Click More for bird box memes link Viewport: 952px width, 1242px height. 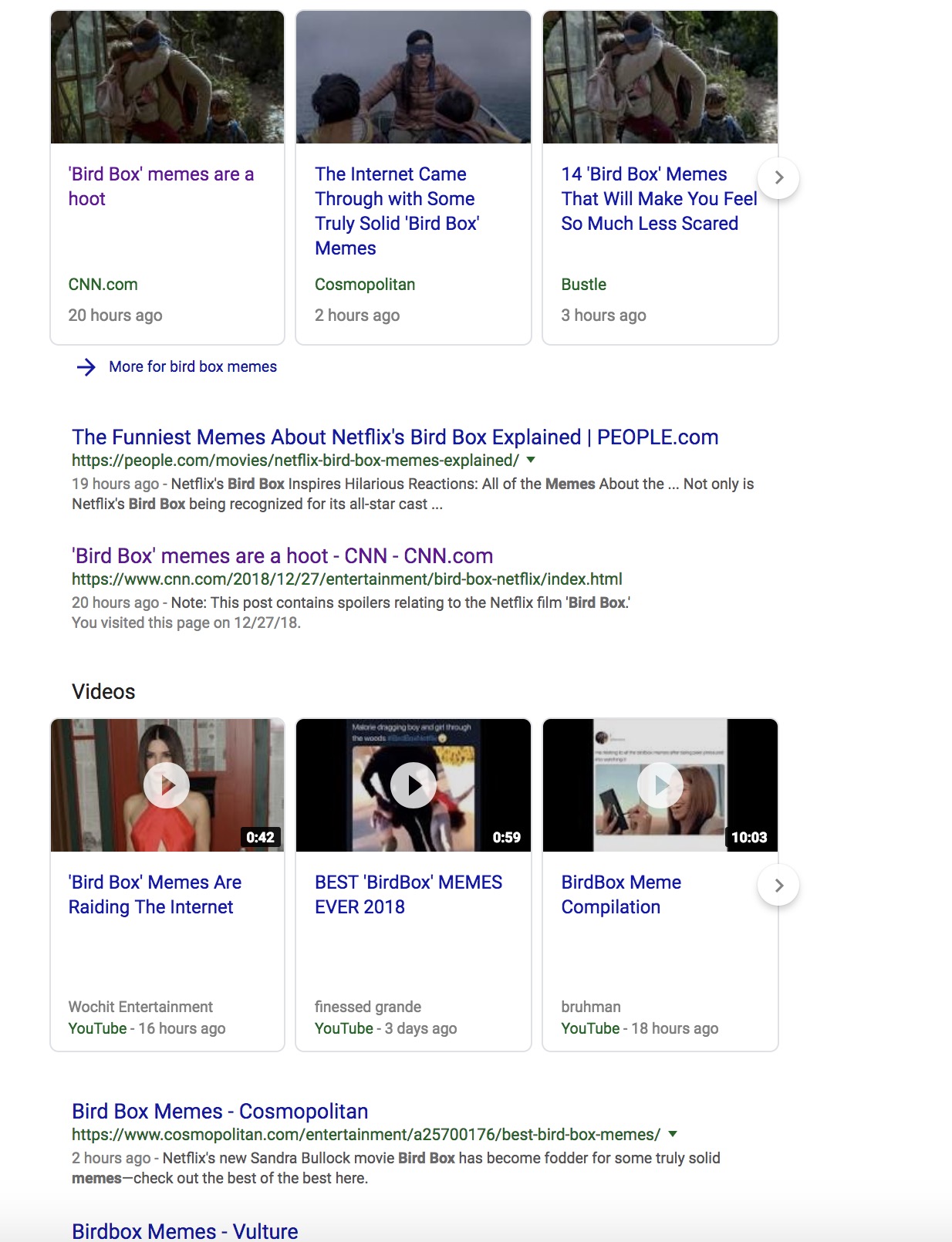coord(193,367)
